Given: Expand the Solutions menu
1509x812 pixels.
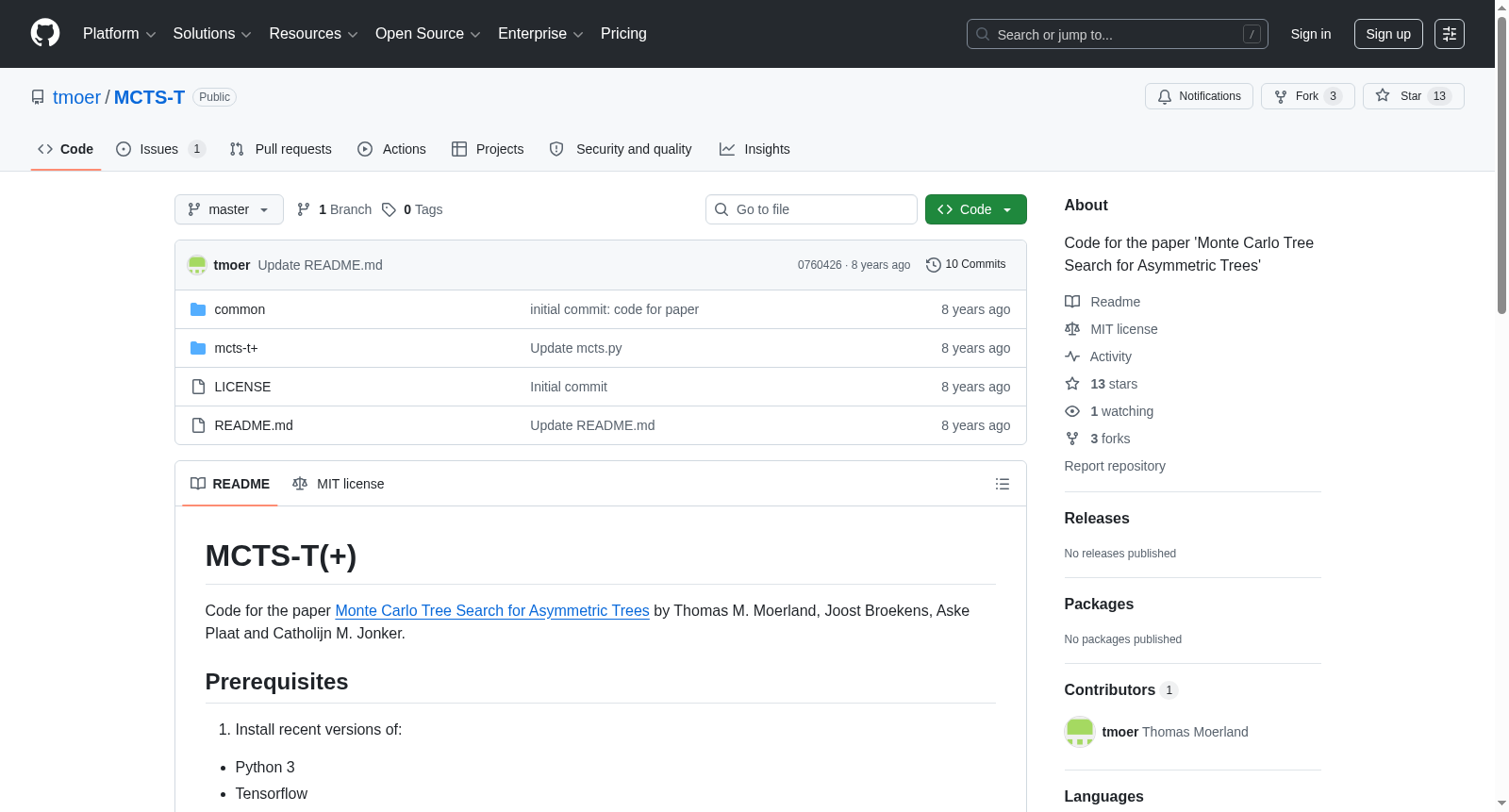Looking at the screenshot, I should coord(212,34).
